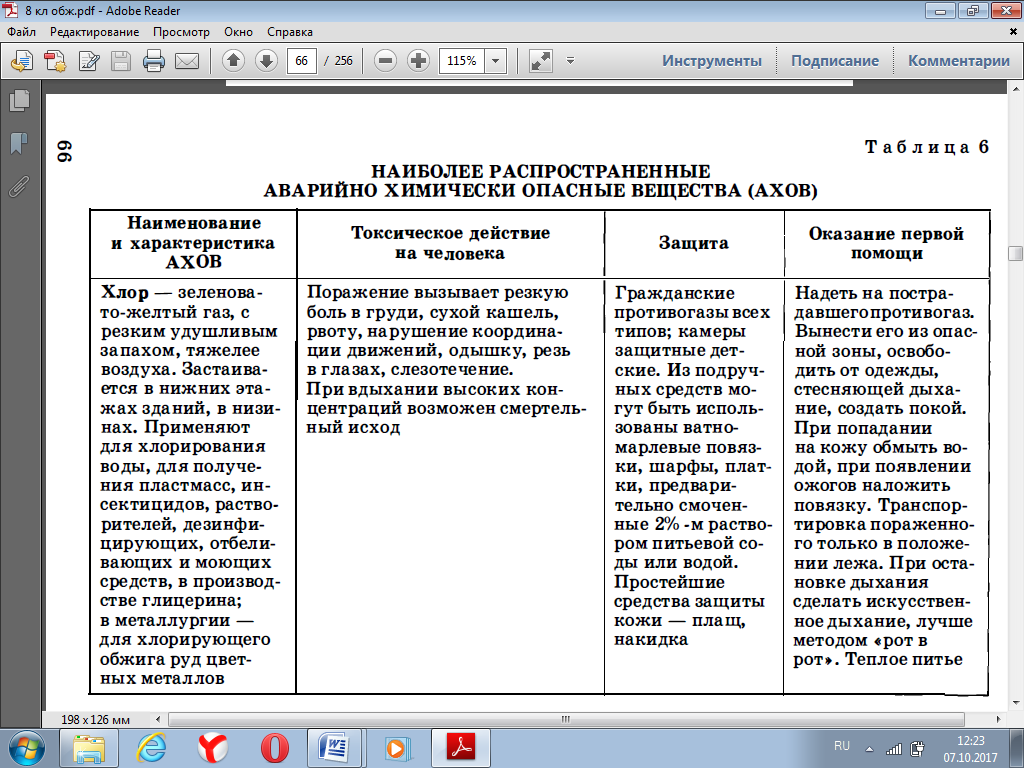Open the Комментарии panel
This screenshot has width=1024, height=768.
tap(959, 61)
